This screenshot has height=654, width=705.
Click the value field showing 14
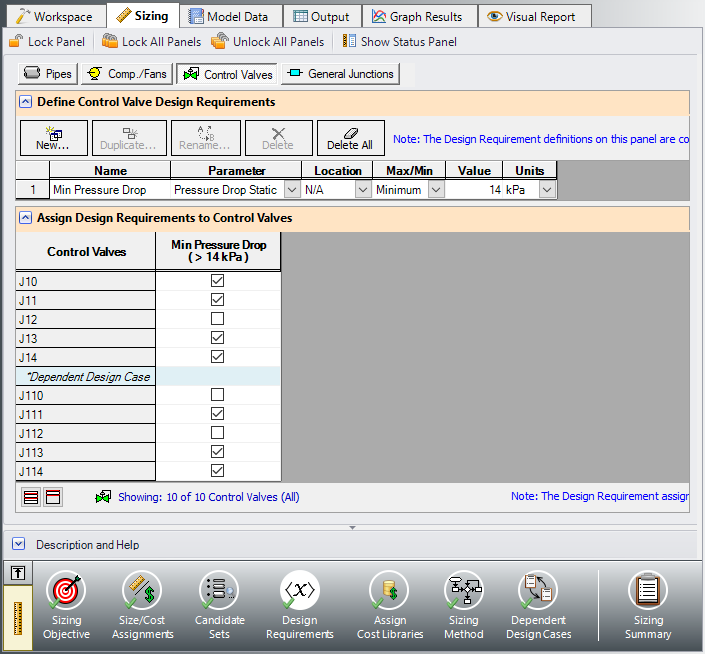pos(475,189)
